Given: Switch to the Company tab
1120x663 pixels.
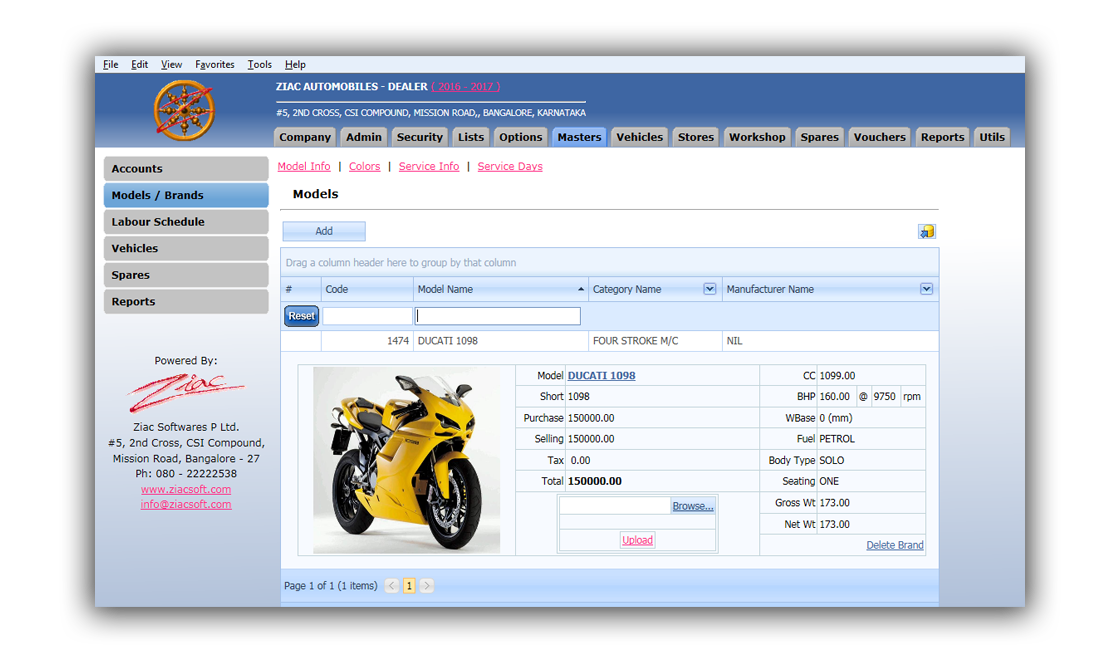Looking at the screenshot, I should tap(305, 137).
